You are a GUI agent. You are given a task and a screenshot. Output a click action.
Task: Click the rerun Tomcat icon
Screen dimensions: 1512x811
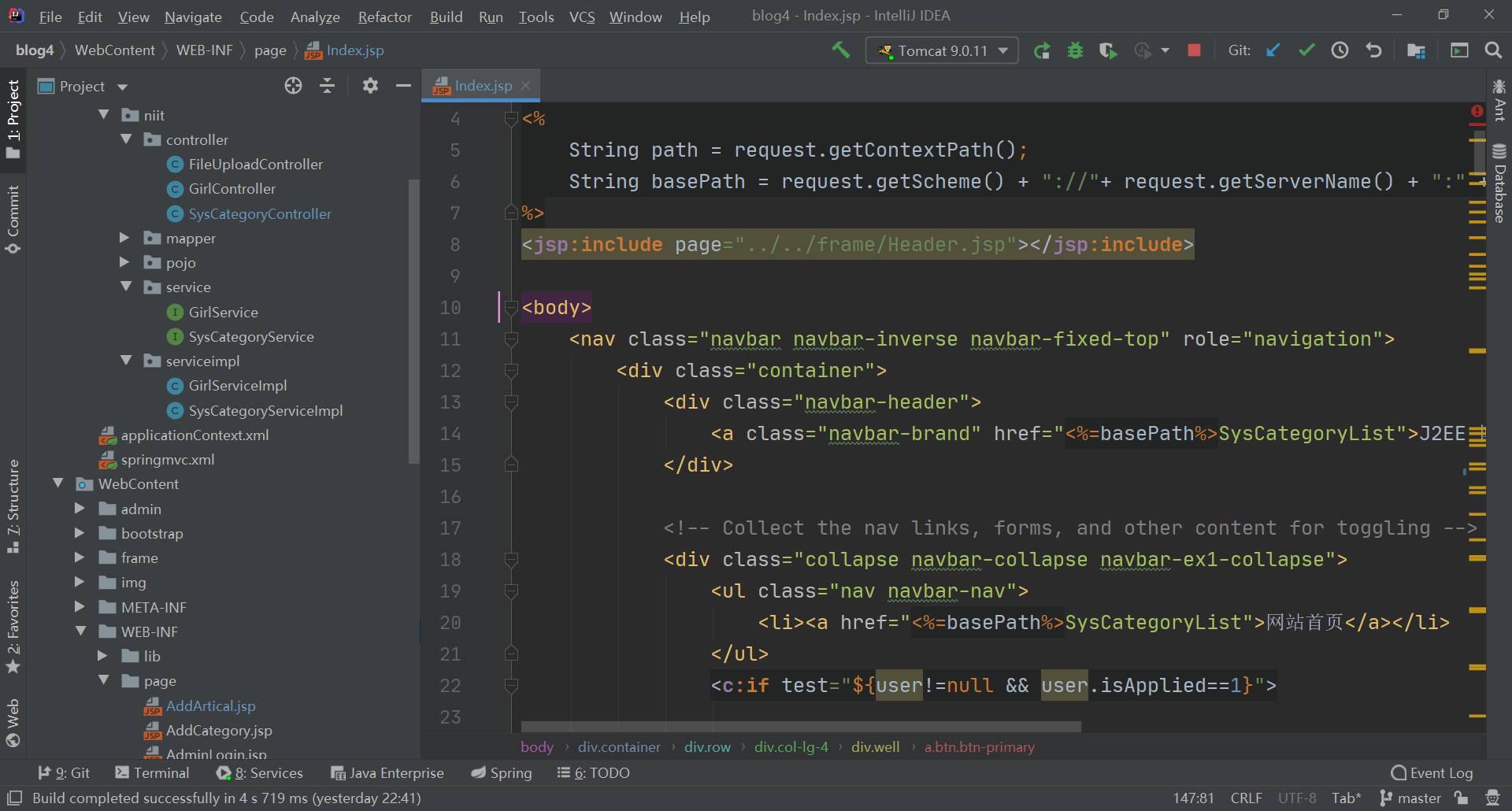point(1042,50)
